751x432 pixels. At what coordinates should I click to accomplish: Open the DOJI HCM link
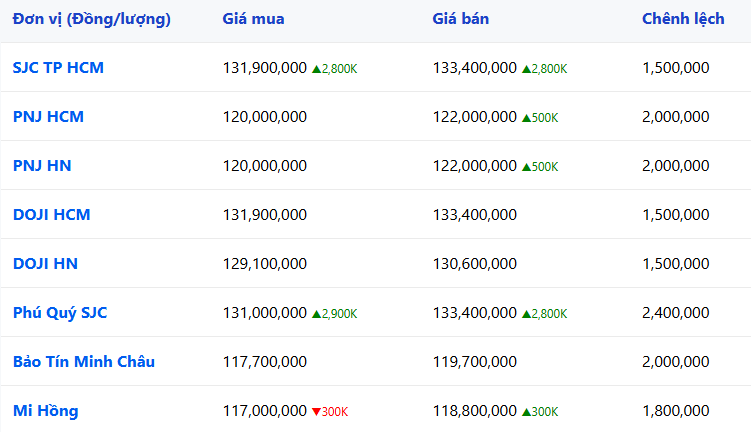coord(51,215)
